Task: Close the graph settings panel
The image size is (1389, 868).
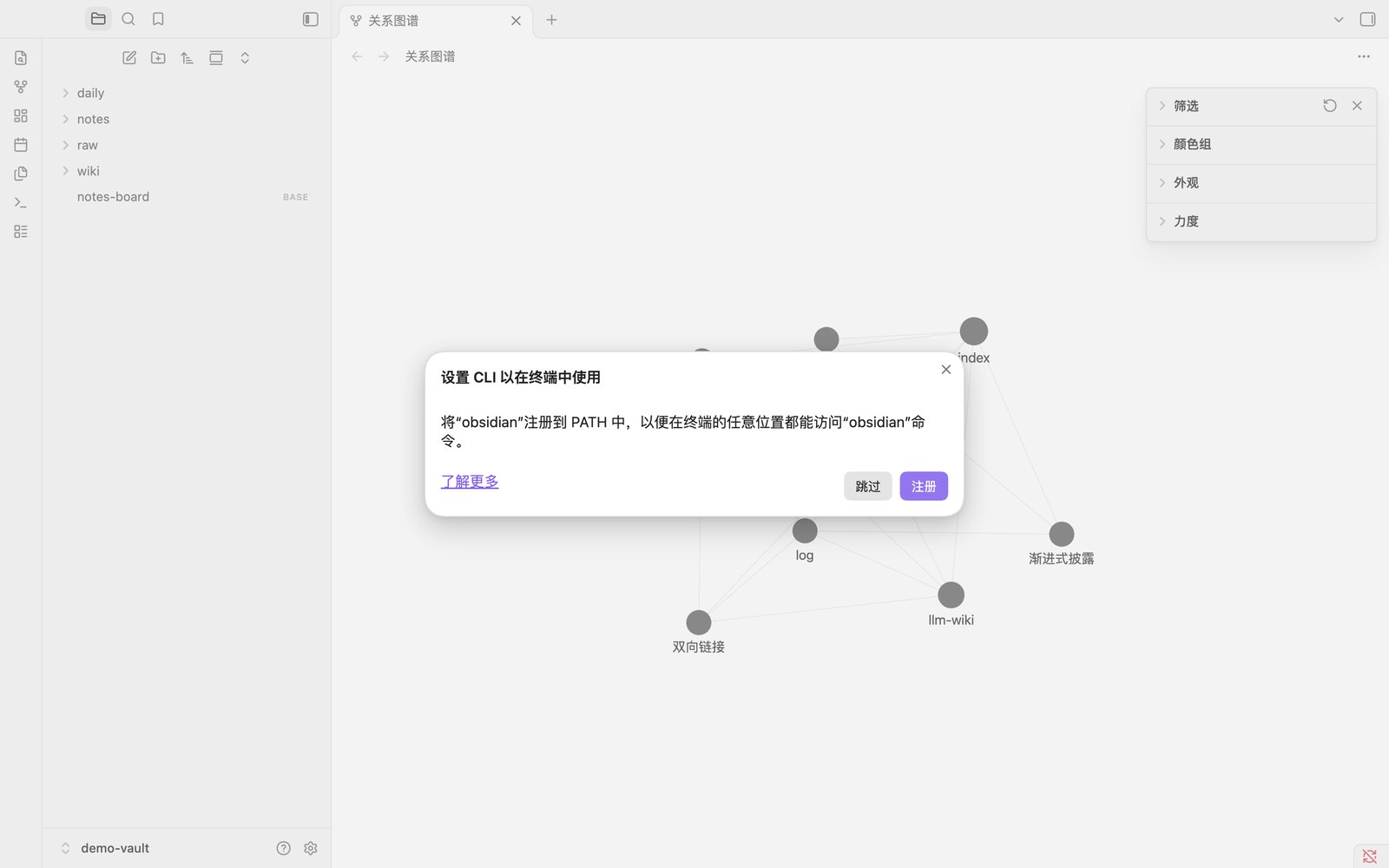Action: (x=1357, y=106)
